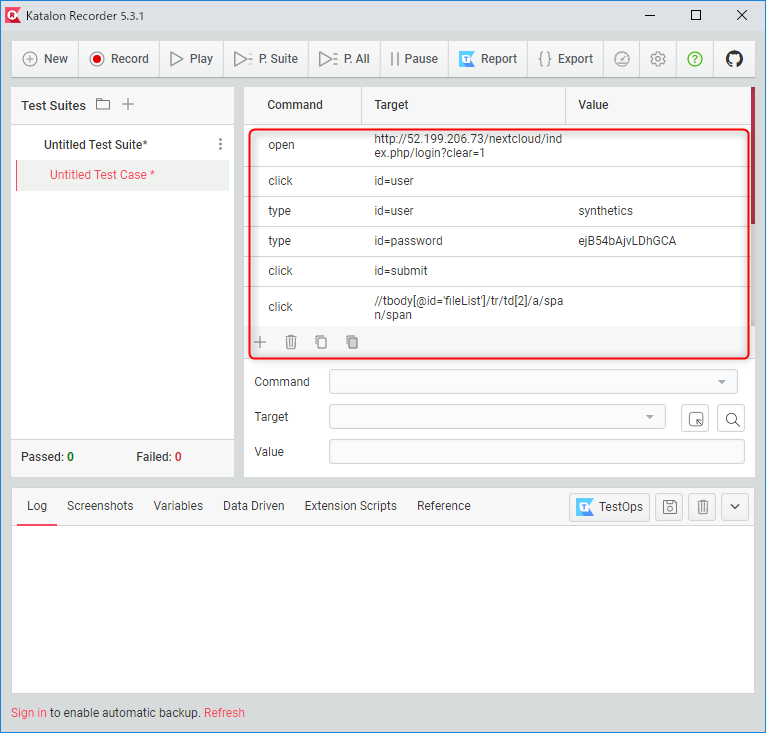Image resolution: width=766 pixels, height=733 pixels.
Task: Paste command with the clipboard icon
Action: pyautogui.click(x=352, y=342)
